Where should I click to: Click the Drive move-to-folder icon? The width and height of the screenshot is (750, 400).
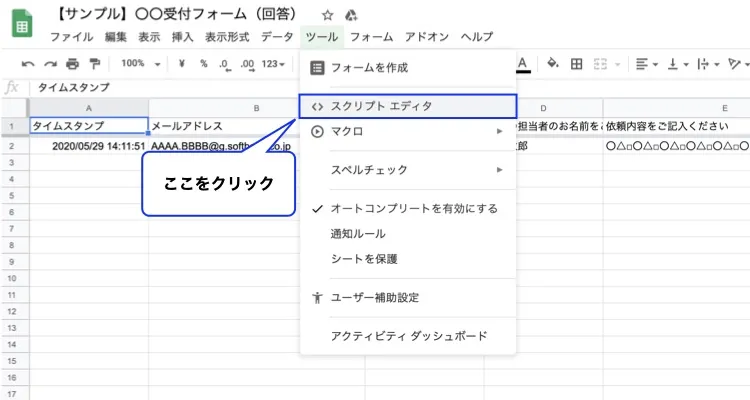351,15
